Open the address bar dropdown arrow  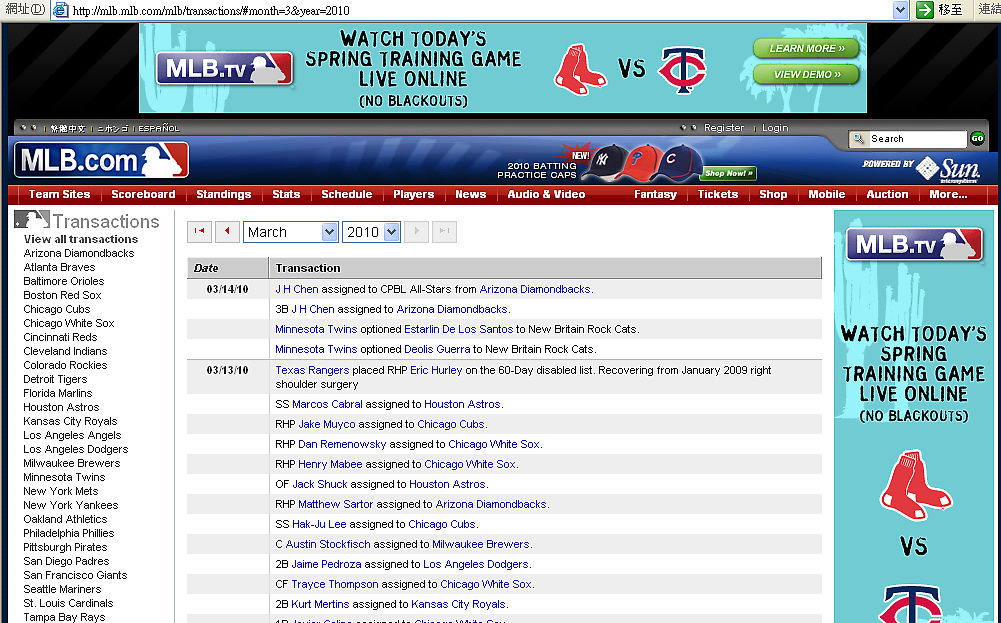(x=900, y=10)
